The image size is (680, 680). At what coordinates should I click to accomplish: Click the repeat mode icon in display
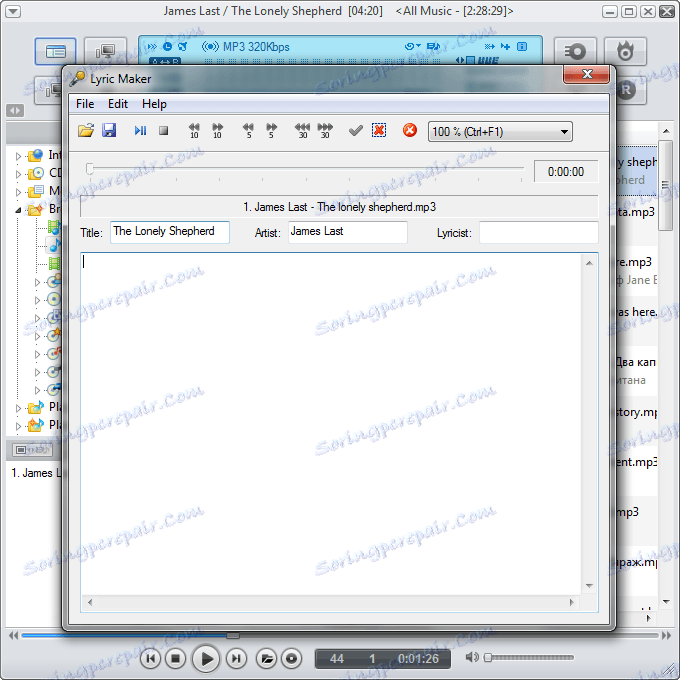coord(412,46)
